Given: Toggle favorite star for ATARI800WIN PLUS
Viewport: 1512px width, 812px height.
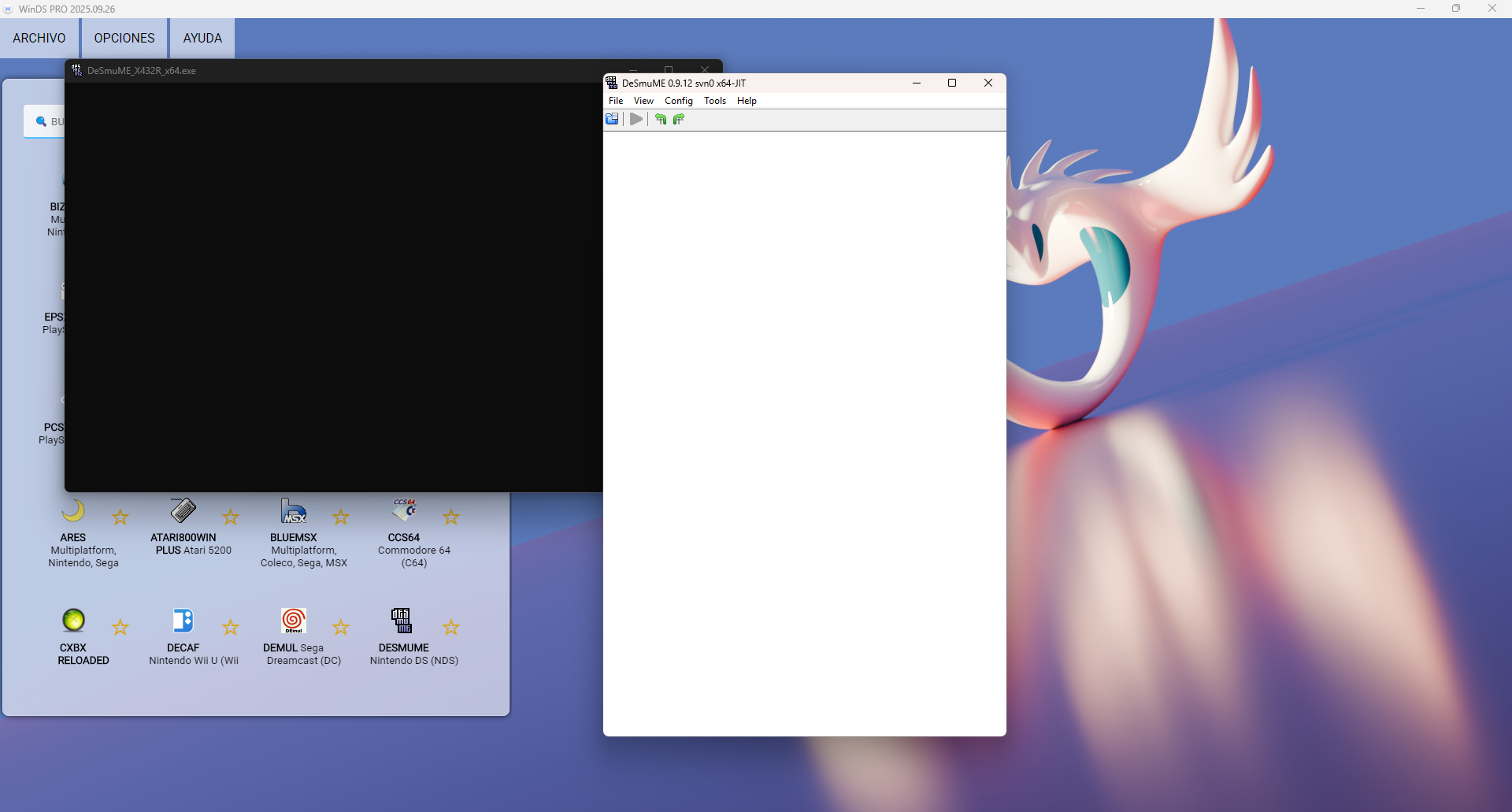Looking at the screenshot, I should (x=230, y=517).
